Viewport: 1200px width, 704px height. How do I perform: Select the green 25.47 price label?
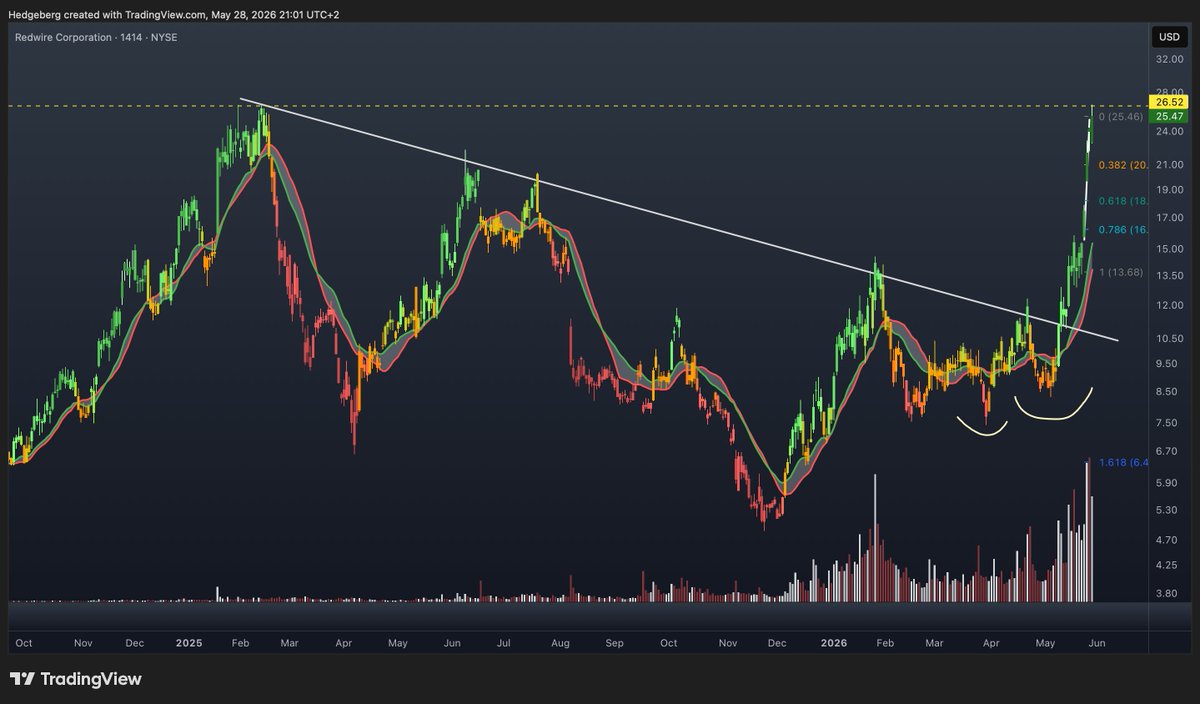coord(1169,116)
